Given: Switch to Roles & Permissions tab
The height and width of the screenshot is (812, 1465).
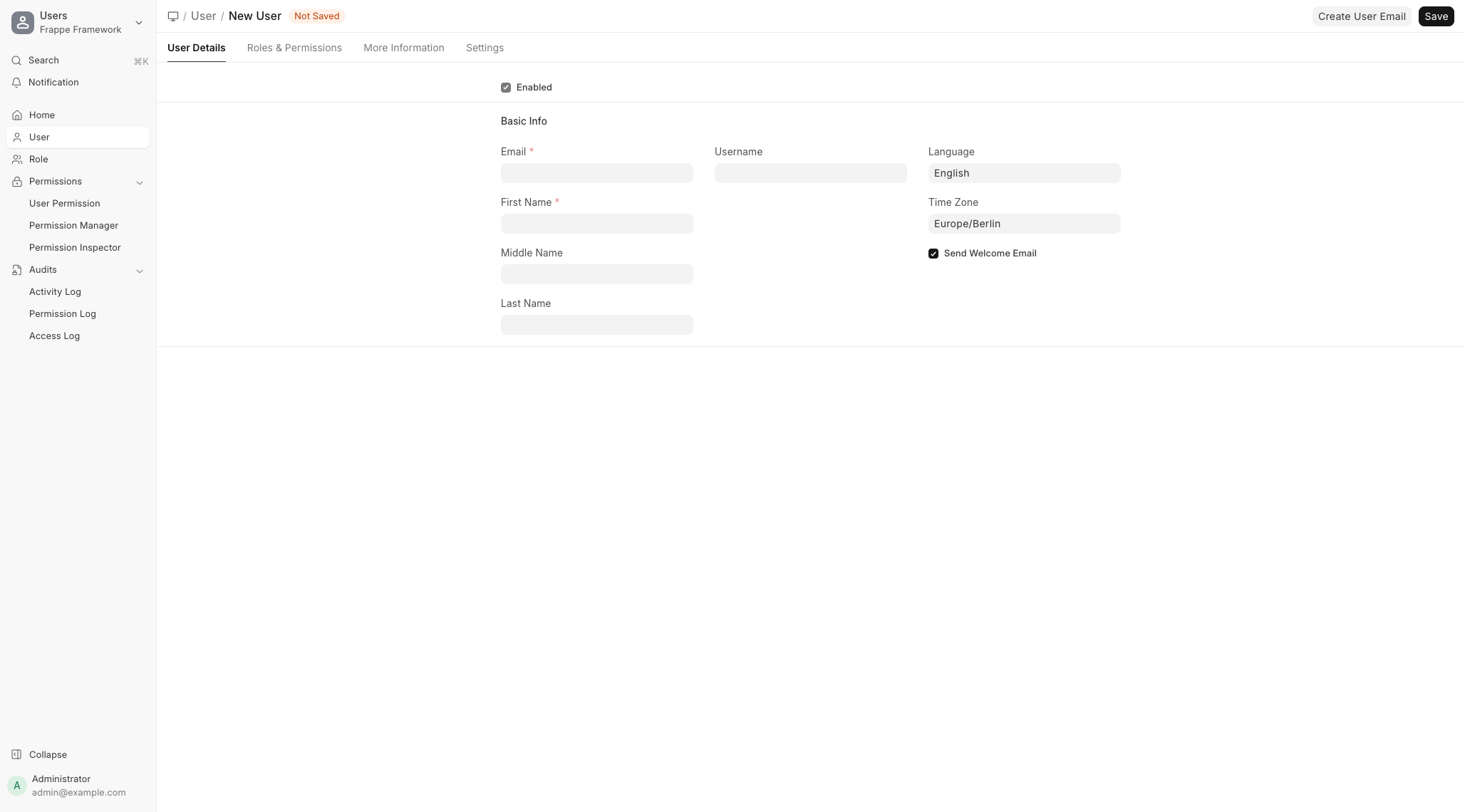Looking at the screenshot, I should tap(294, 48).
